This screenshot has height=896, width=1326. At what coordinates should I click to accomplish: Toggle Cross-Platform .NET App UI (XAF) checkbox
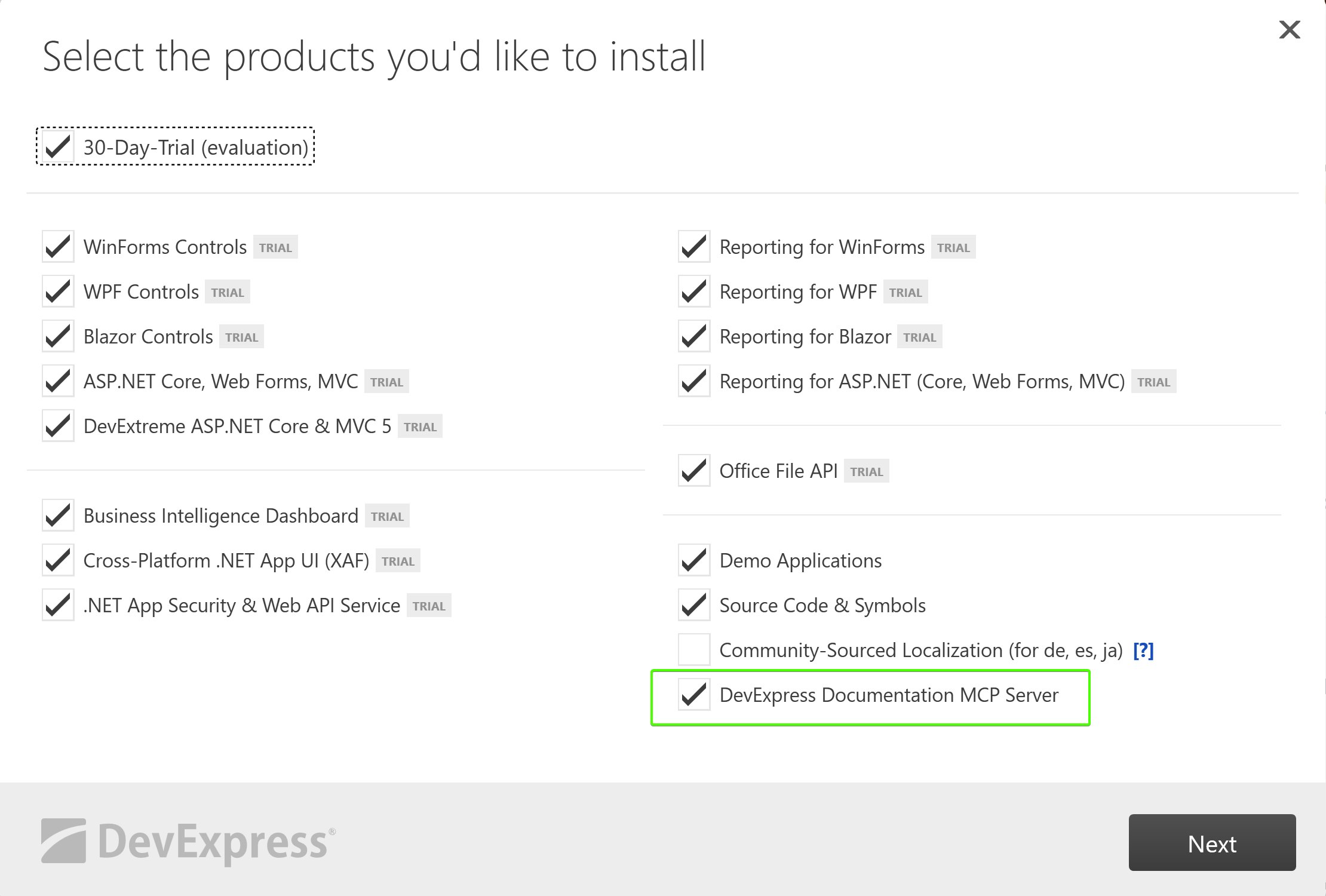(58, 560)
